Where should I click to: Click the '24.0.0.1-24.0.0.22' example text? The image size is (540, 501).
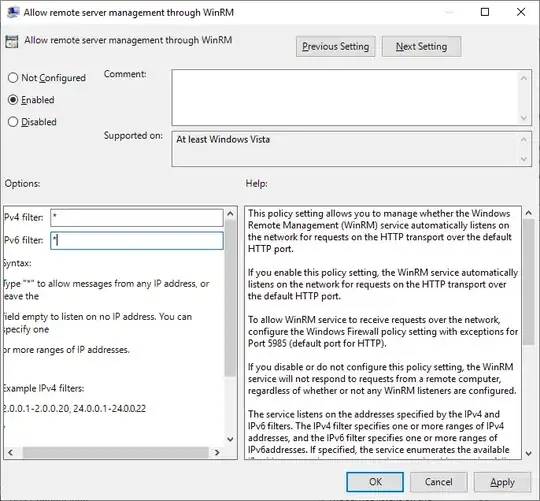pos(110,408)
